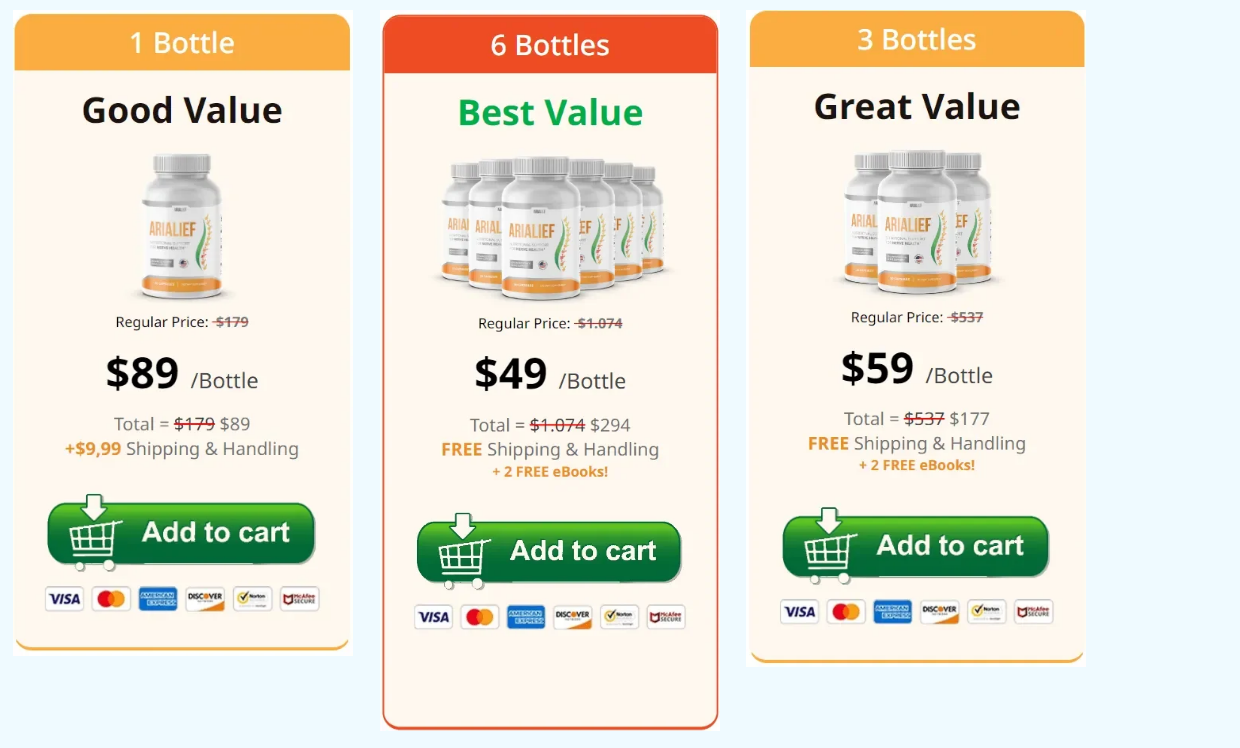Click McAfee Secure badge under 3 Bottles offer
This screenshot has width=1240, height=748.
(x=1034, y=612)
